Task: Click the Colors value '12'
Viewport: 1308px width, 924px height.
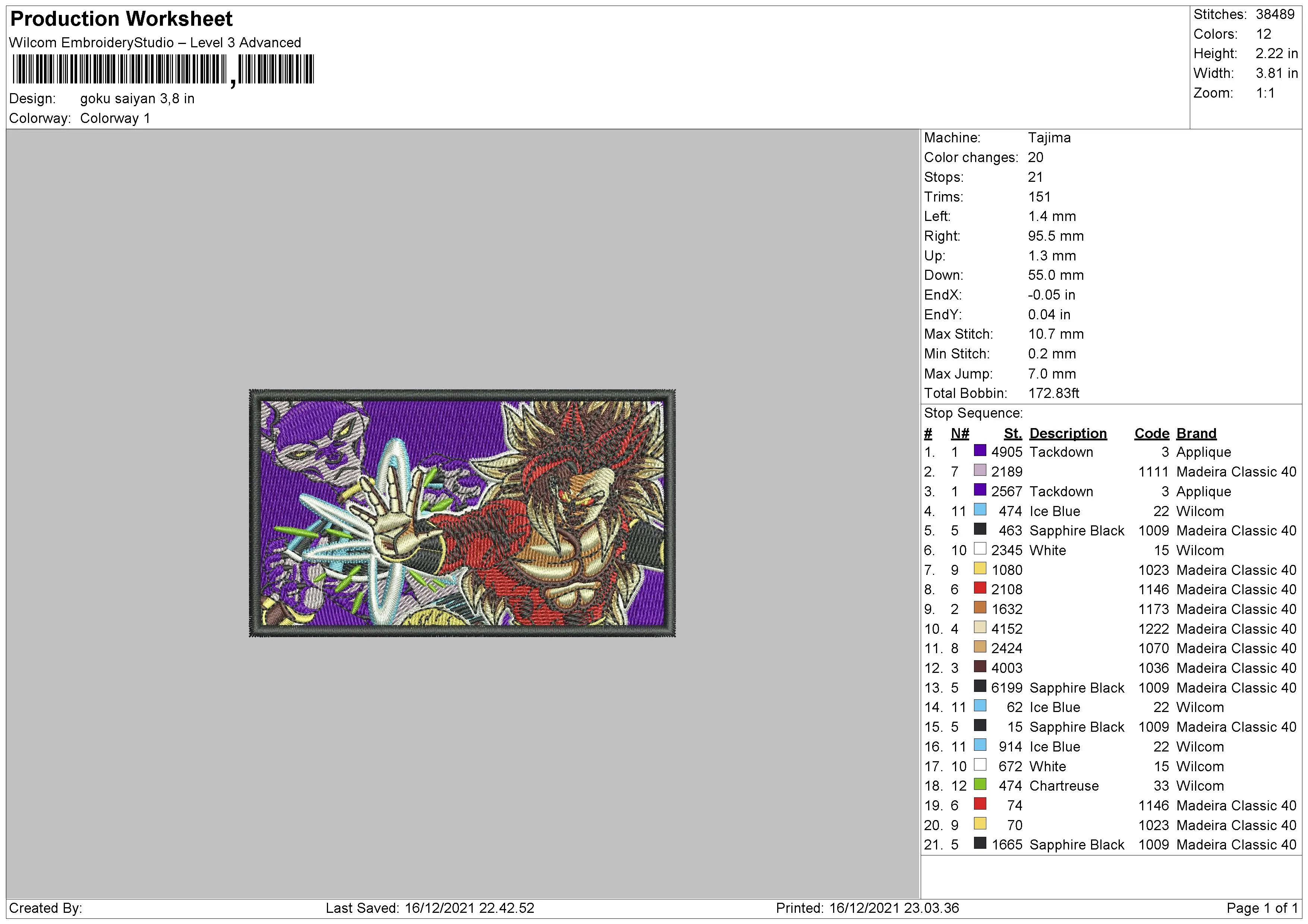Action: click(1263, 34)
